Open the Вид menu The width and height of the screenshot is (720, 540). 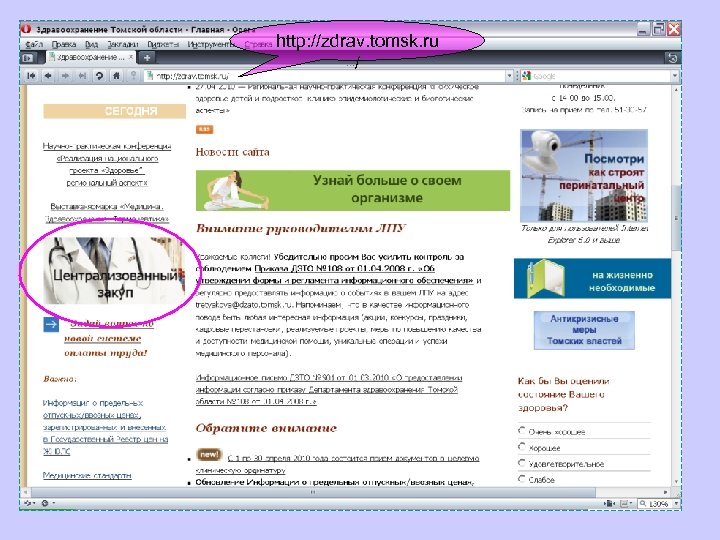coord(91,44)
